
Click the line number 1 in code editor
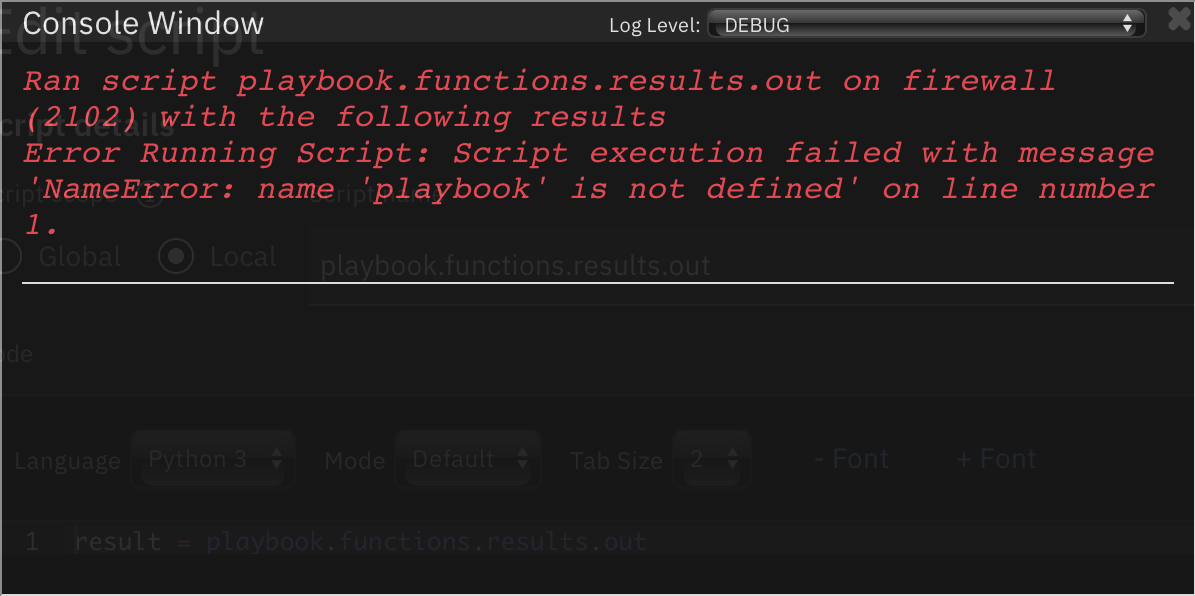(x=31, y=541)
